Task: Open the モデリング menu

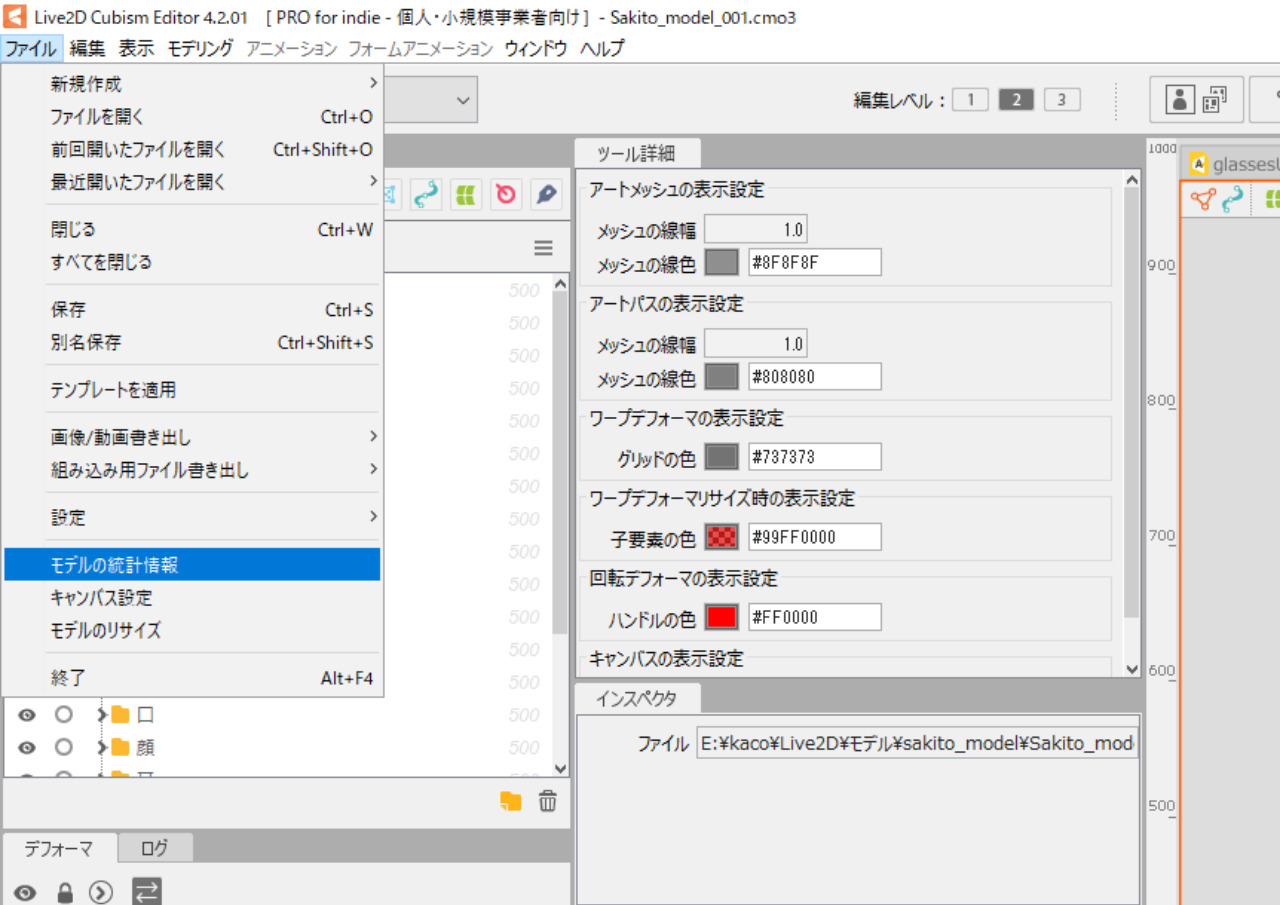Action: (x=200, y=48)
